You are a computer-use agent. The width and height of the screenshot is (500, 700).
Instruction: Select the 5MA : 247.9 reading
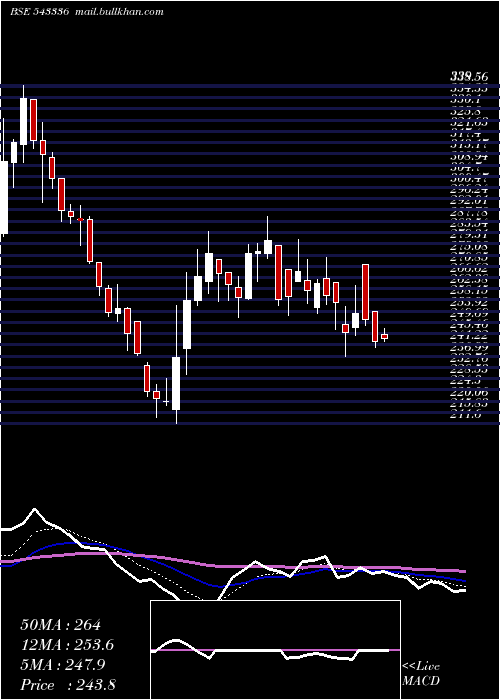tap(62, 665)
